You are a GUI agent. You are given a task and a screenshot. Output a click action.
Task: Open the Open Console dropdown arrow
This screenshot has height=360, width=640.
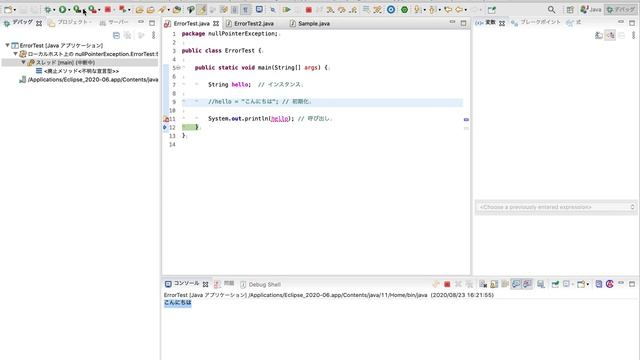[x=588, y=284]
